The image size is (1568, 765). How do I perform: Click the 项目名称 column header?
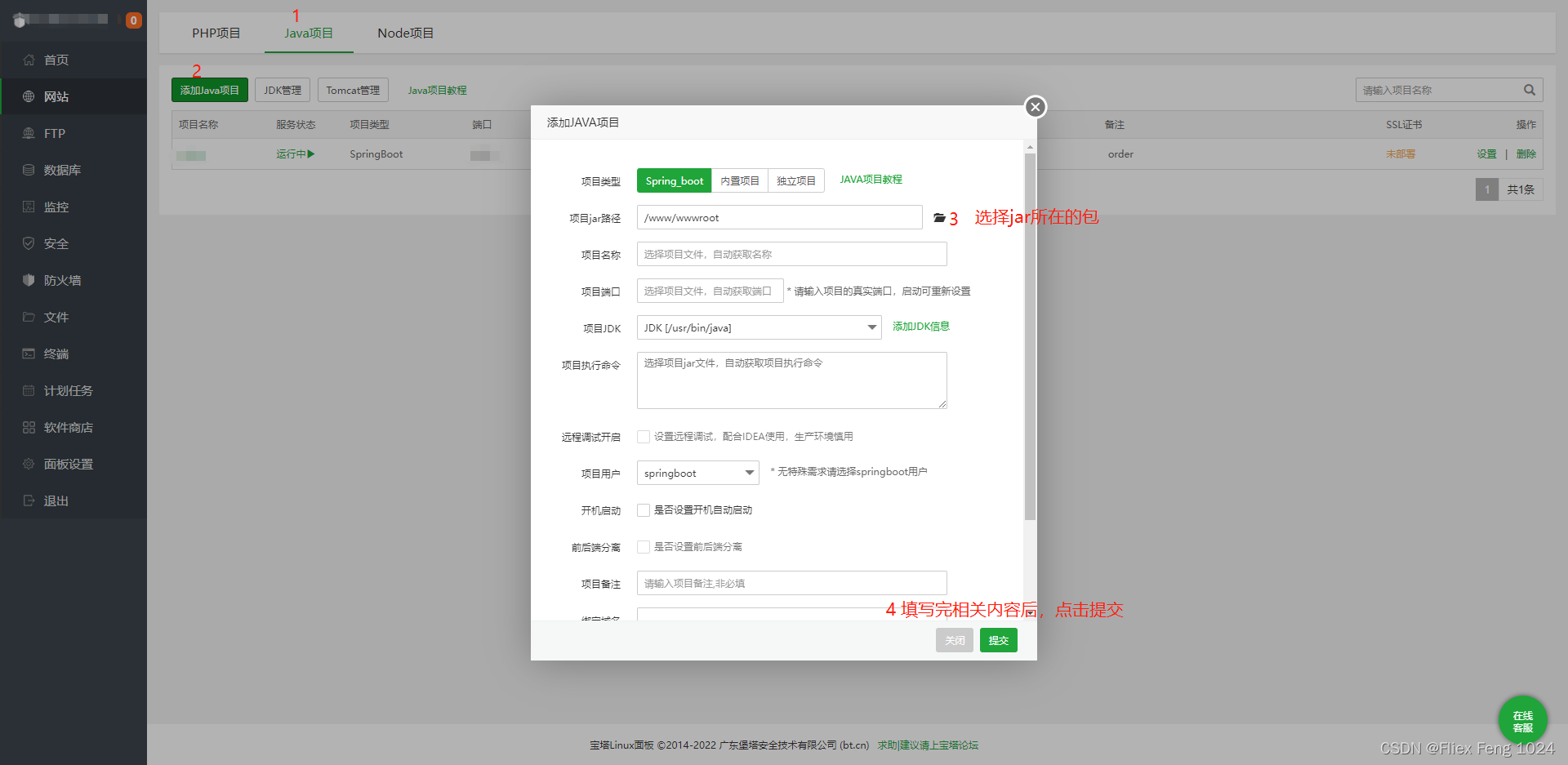point(198,125)
